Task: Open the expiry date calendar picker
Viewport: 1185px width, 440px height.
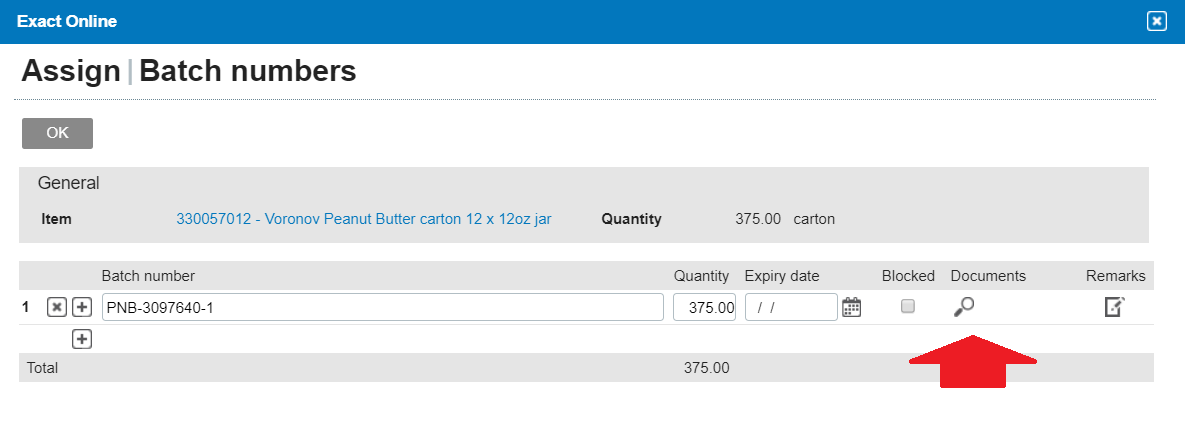Action: [x=851, y=308]
